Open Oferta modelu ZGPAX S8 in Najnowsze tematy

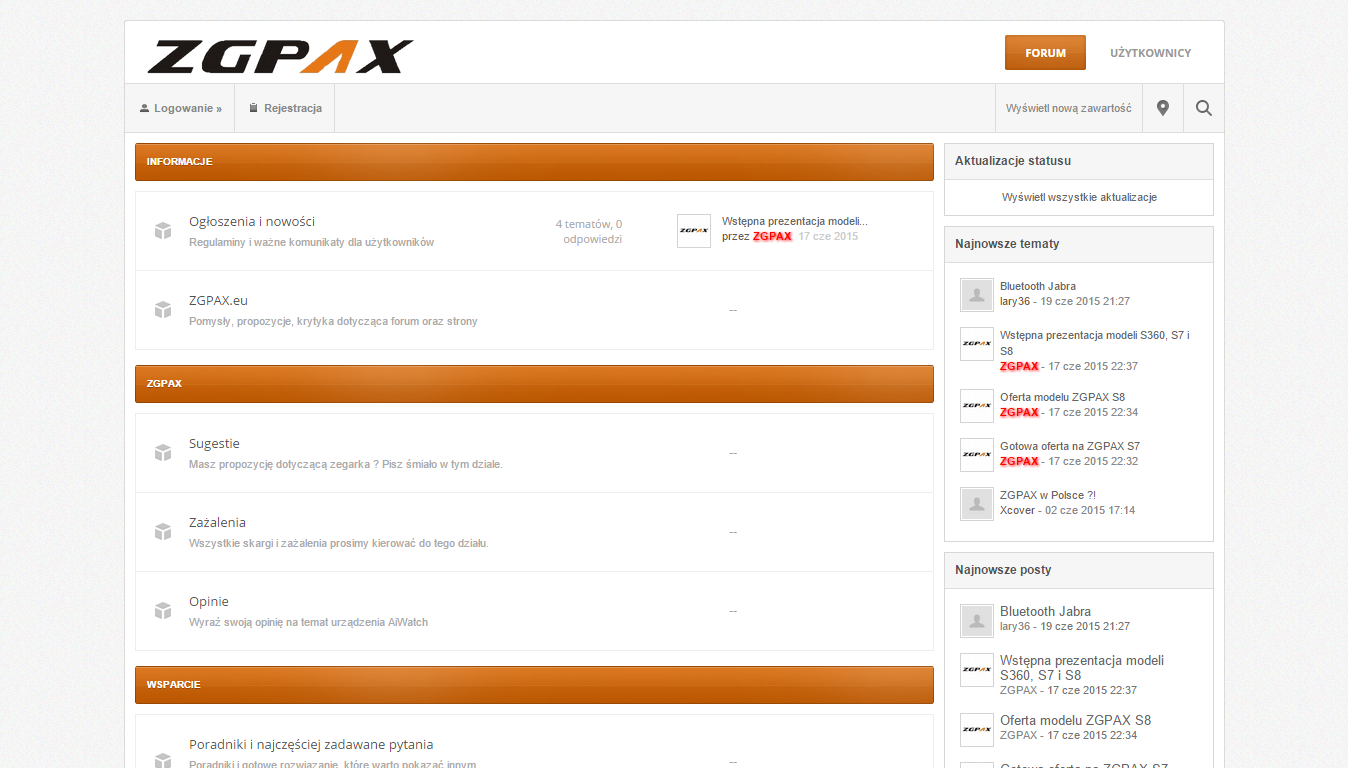pos(1062,397)
